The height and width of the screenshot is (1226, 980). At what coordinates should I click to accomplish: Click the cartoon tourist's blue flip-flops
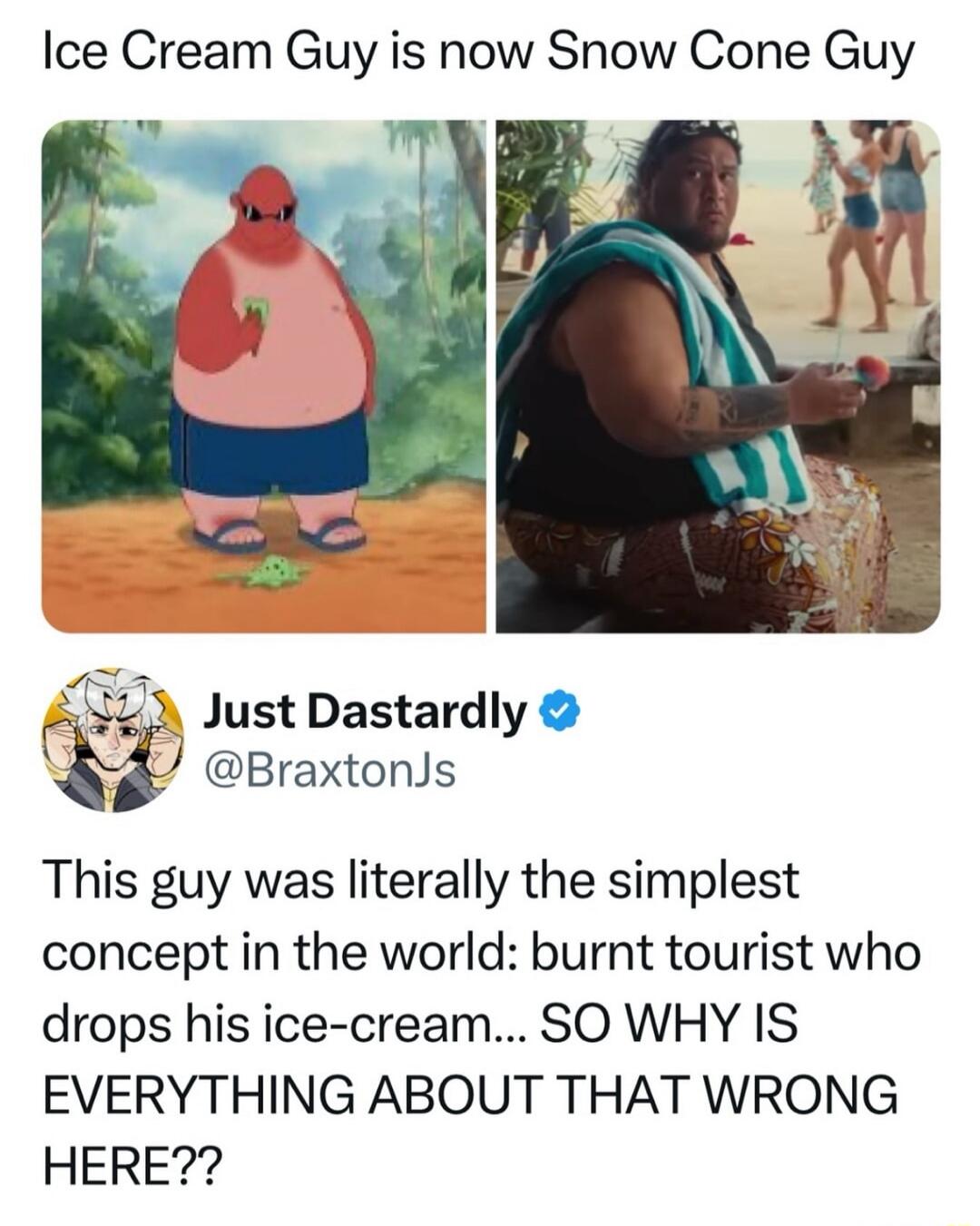[x=279, y=535]
